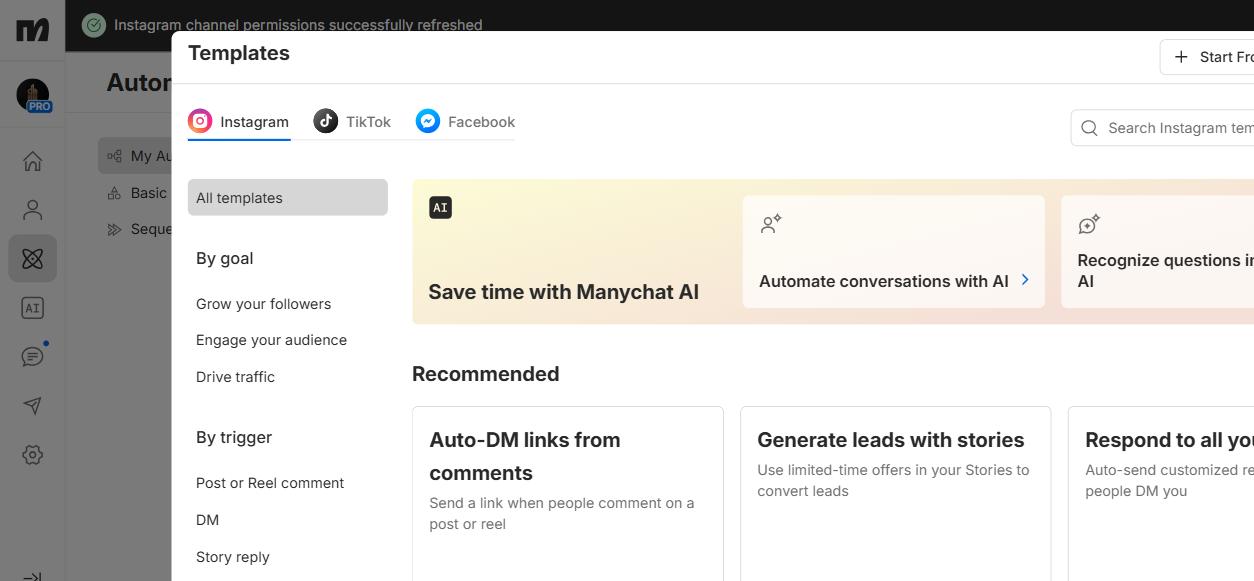Screen dimensions: 1254x581
Task: Expand the sidebar with bottom arrow icon
Action: (x=32, y=576)
